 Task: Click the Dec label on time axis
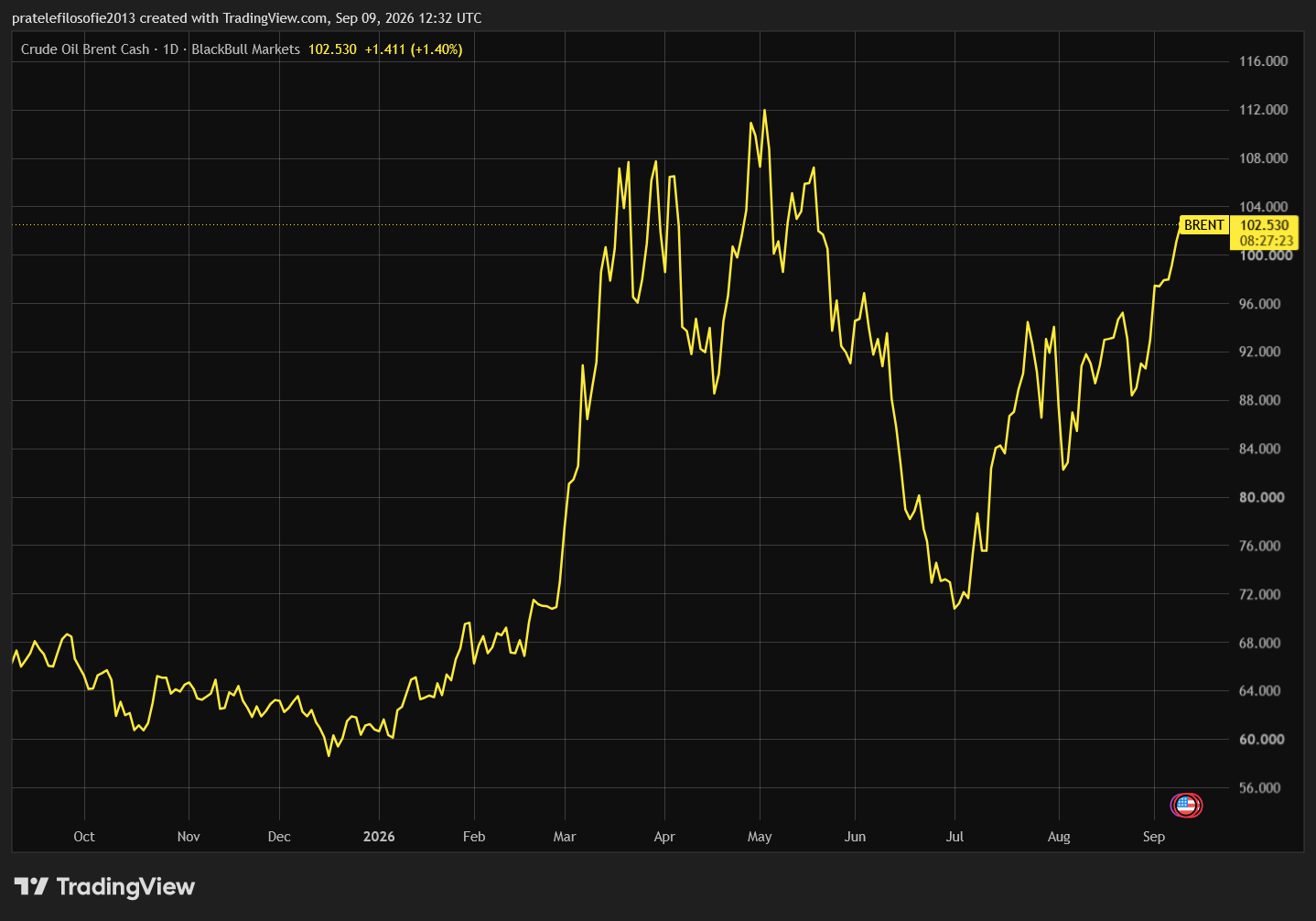coord(279,837)
